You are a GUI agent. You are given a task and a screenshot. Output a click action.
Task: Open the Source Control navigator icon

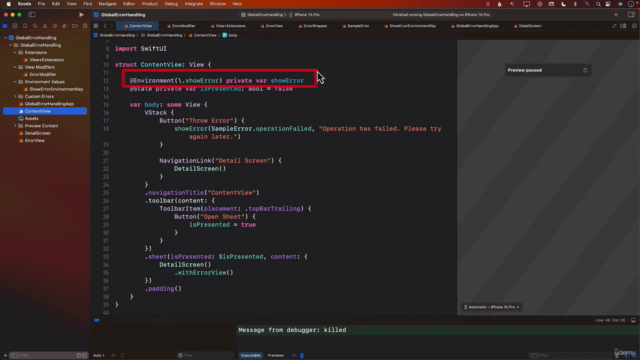coord(15,26)
